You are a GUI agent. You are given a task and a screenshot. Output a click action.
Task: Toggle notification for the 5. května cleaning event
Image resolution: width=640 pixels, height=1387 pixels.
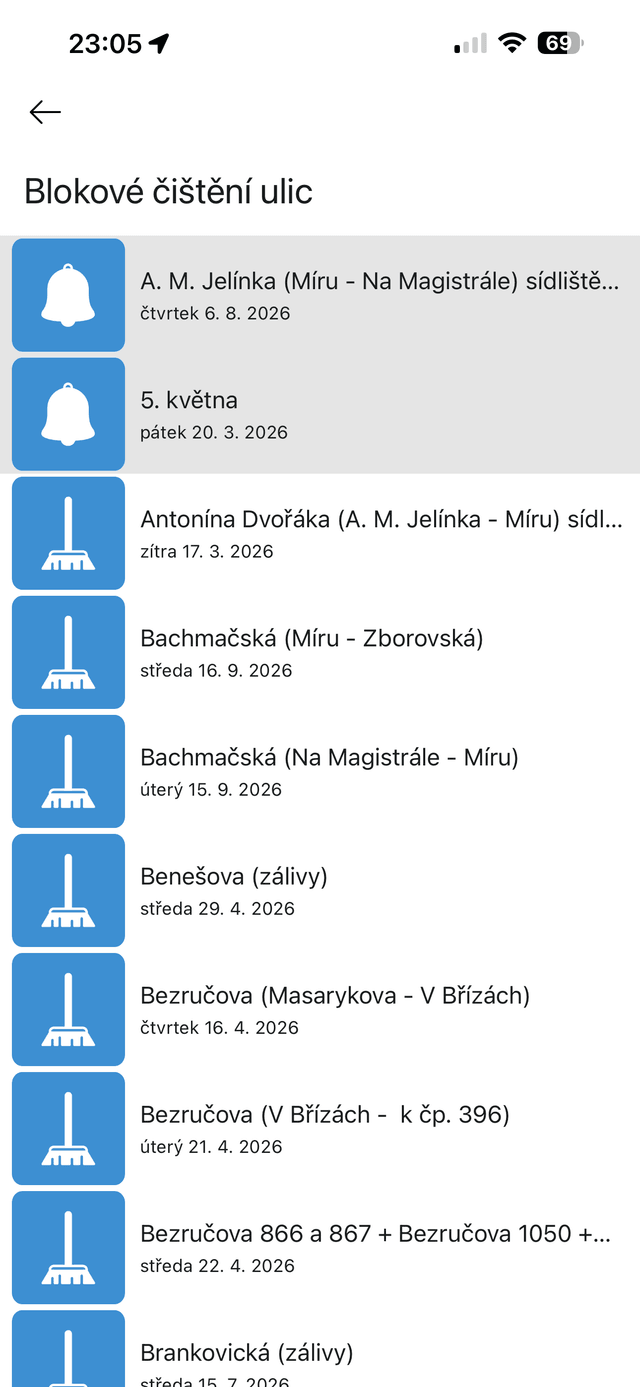(x=68, y=414)
